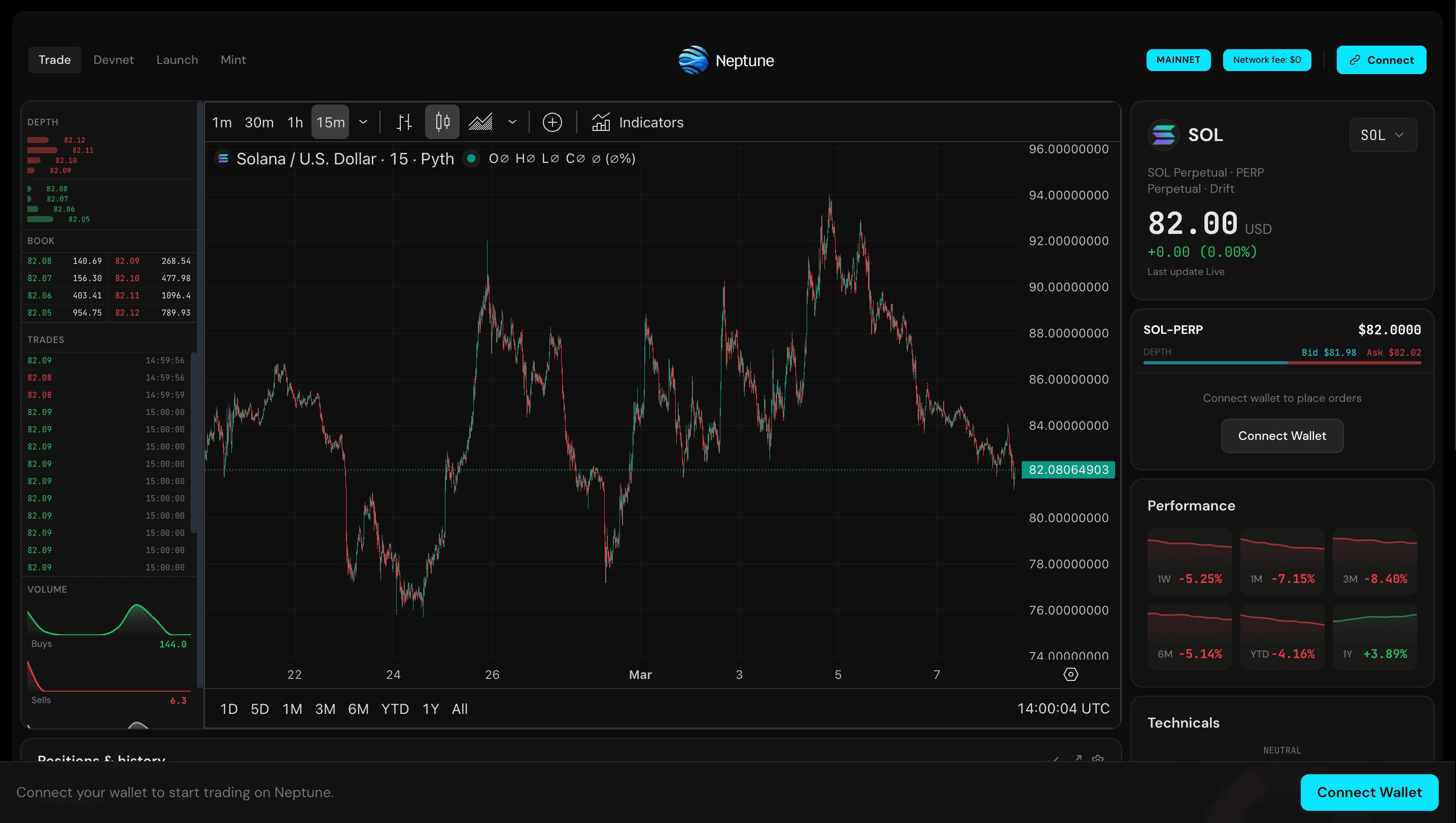The width and height of the screenshot is (1456, 823).
Task: Open the Indicators panel
Action: pyautogui.click(x=637, y=122)
